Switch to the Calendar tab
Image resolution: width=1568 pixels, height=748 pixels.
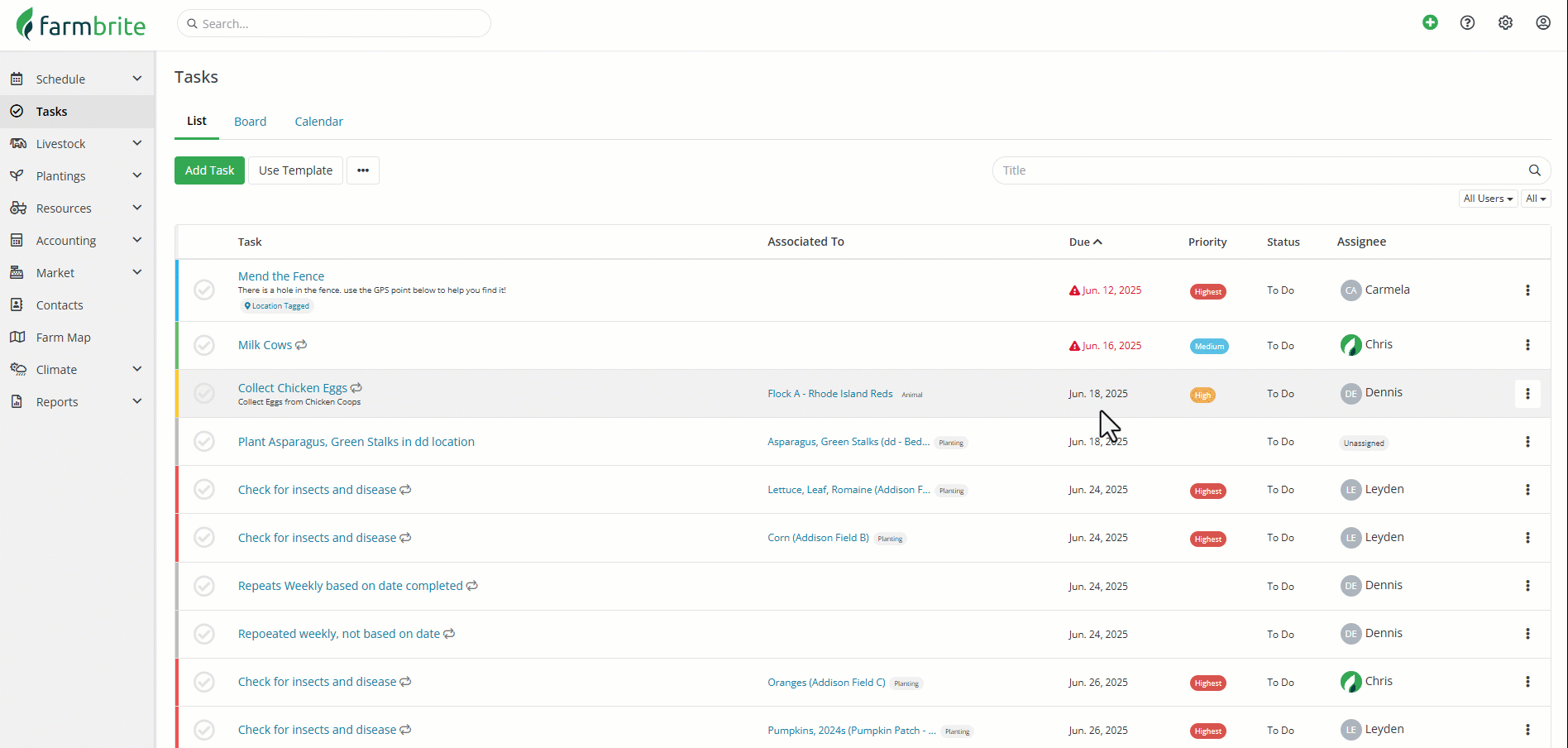tap(318, 122)
